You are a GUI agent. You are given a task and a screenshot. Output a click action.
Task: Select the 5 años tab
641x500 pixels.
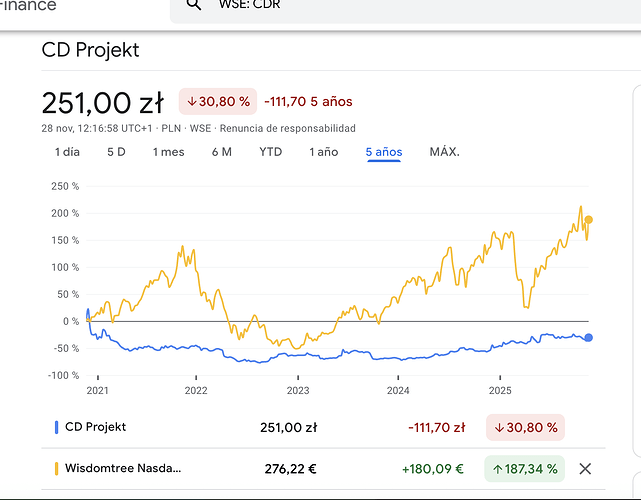[384, 152]
